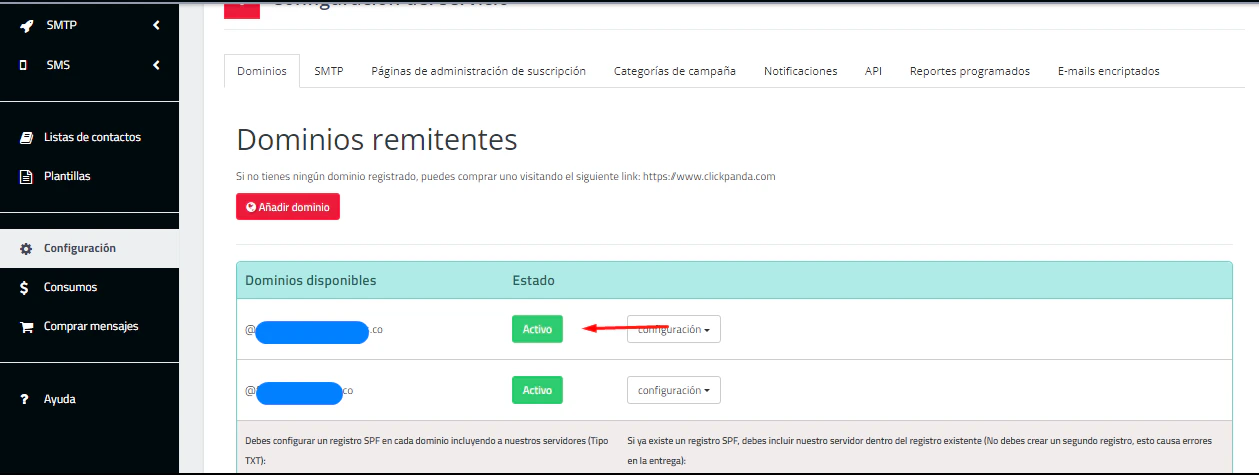This screenshot has width=1259, height=475.
Task: Click the Dominios remitentes heading
Action: [x=377, y=139]
